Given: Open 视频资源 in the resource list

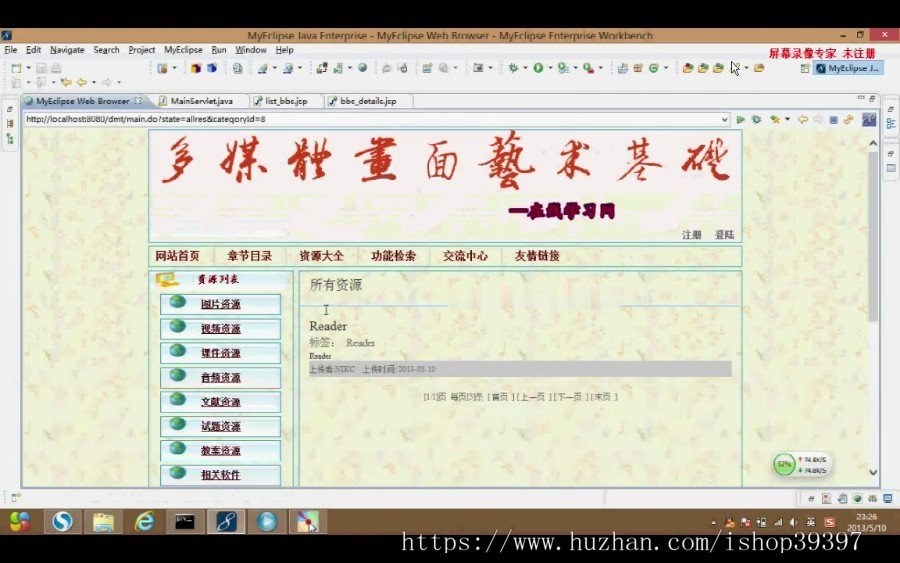Looking at the screenshot, I should click(x=220, y=329).
